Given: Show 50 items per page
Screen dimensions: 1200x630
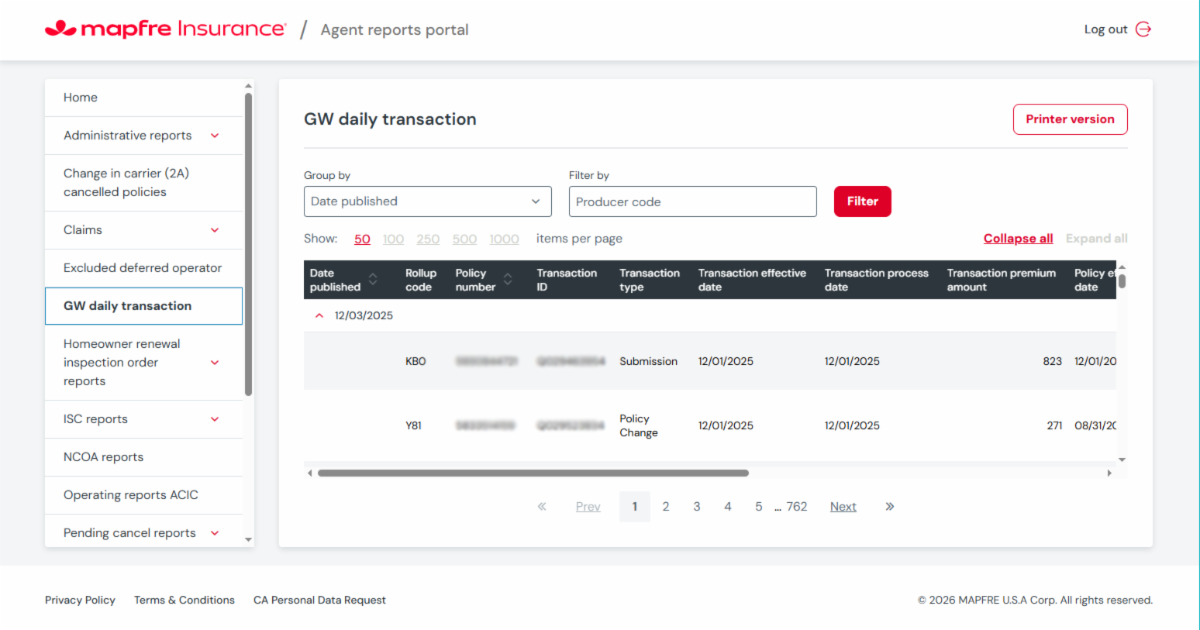Looking at the screenshot, I should coord(362,239).
